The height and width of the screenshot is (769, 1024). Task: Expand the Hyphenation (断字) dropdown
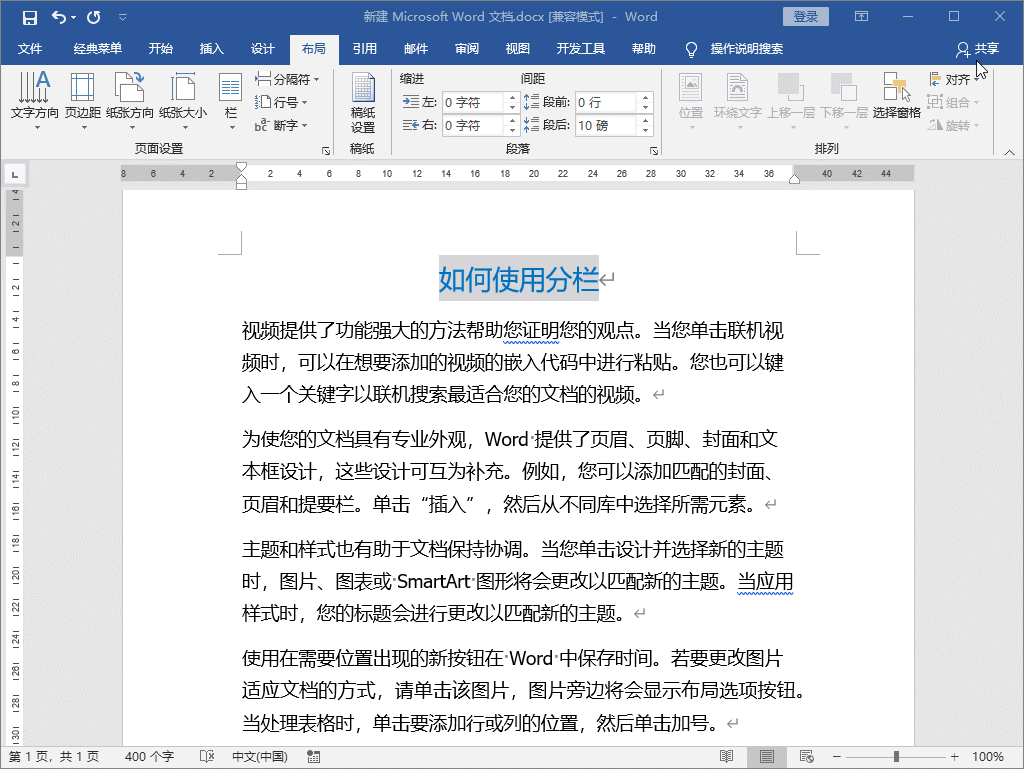[x=284, y=125]
